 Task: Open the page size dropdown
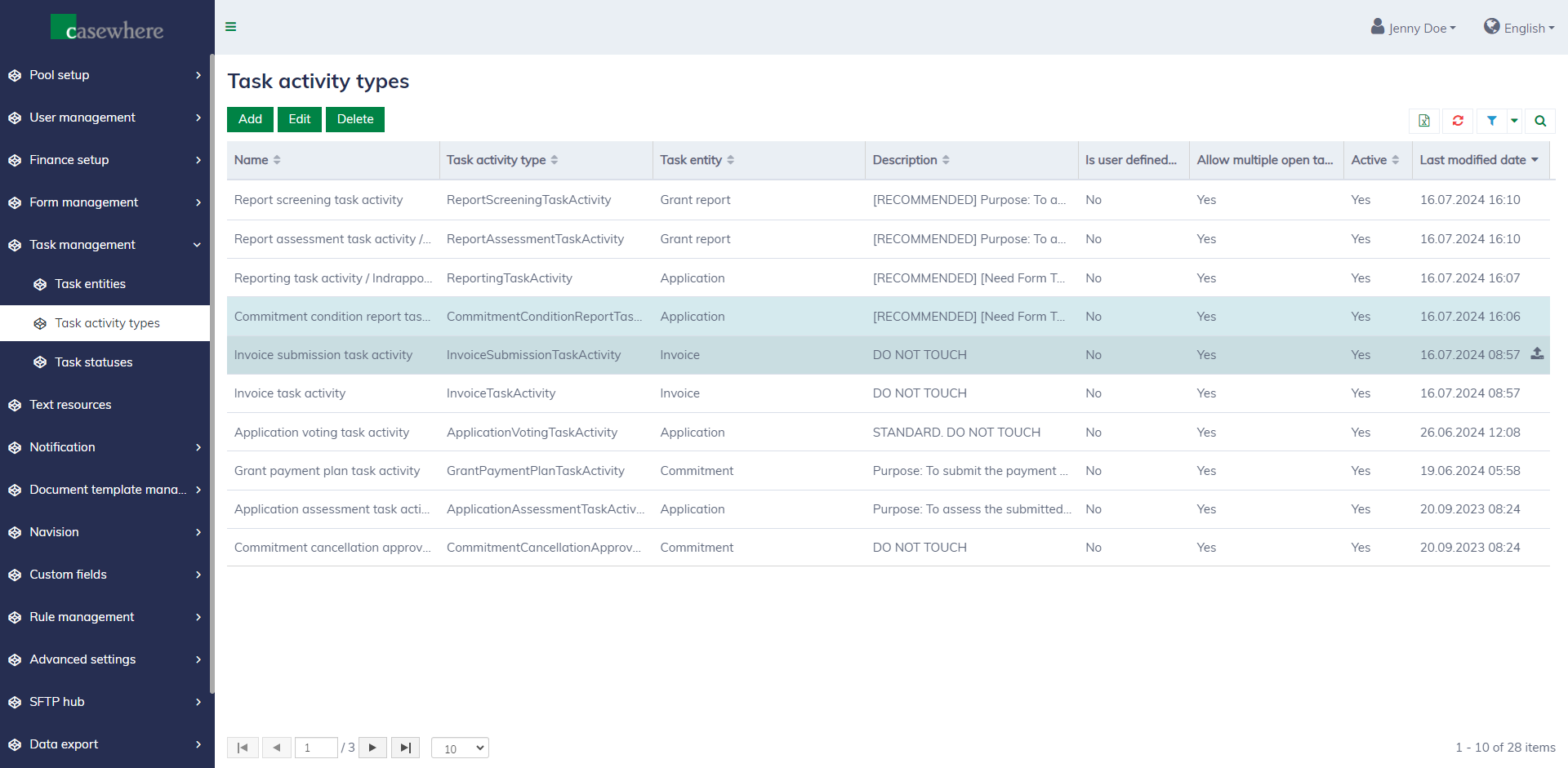[x=460, y=748]
